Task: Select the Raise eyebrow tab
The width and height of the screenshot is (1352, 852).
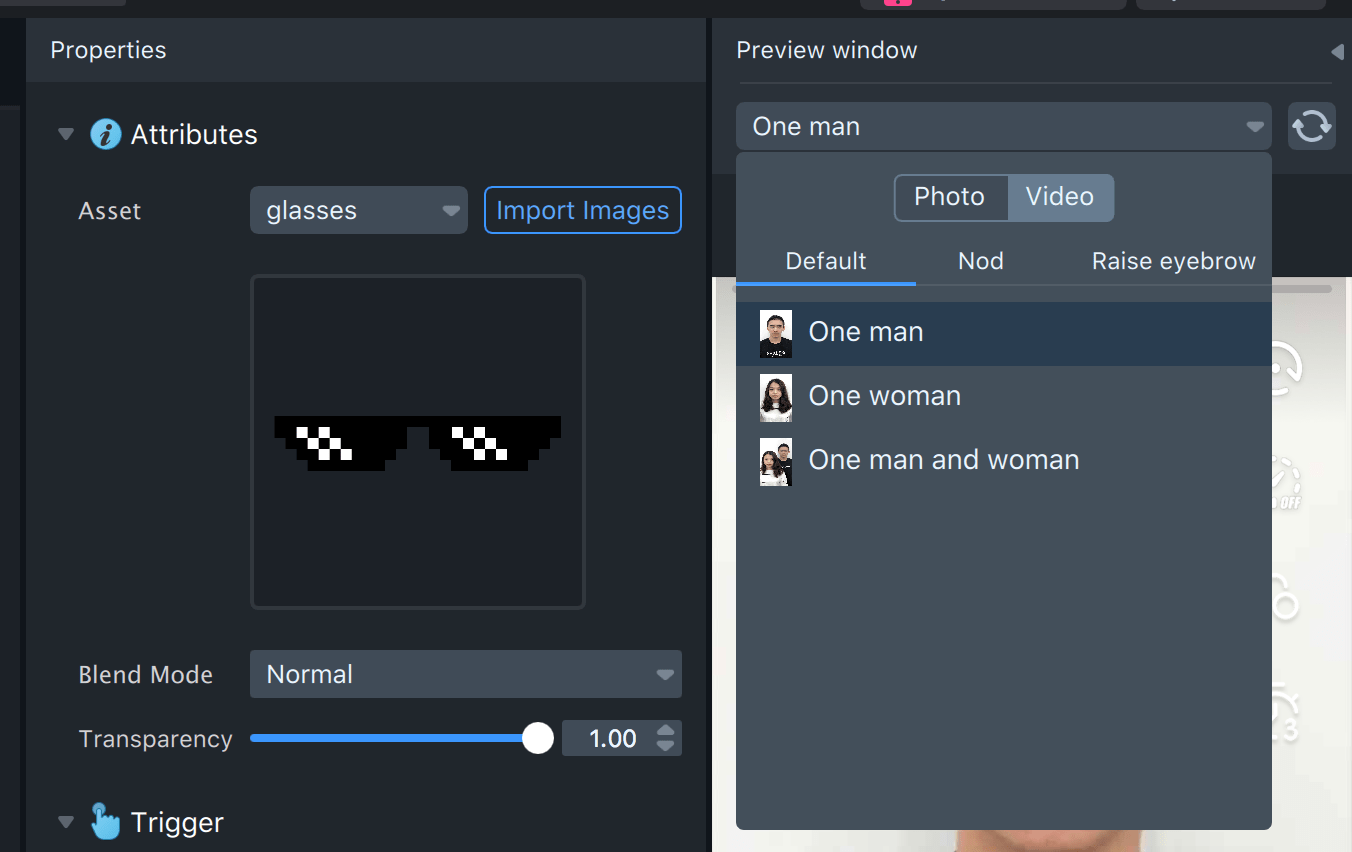Action: tap(1174, 261)
